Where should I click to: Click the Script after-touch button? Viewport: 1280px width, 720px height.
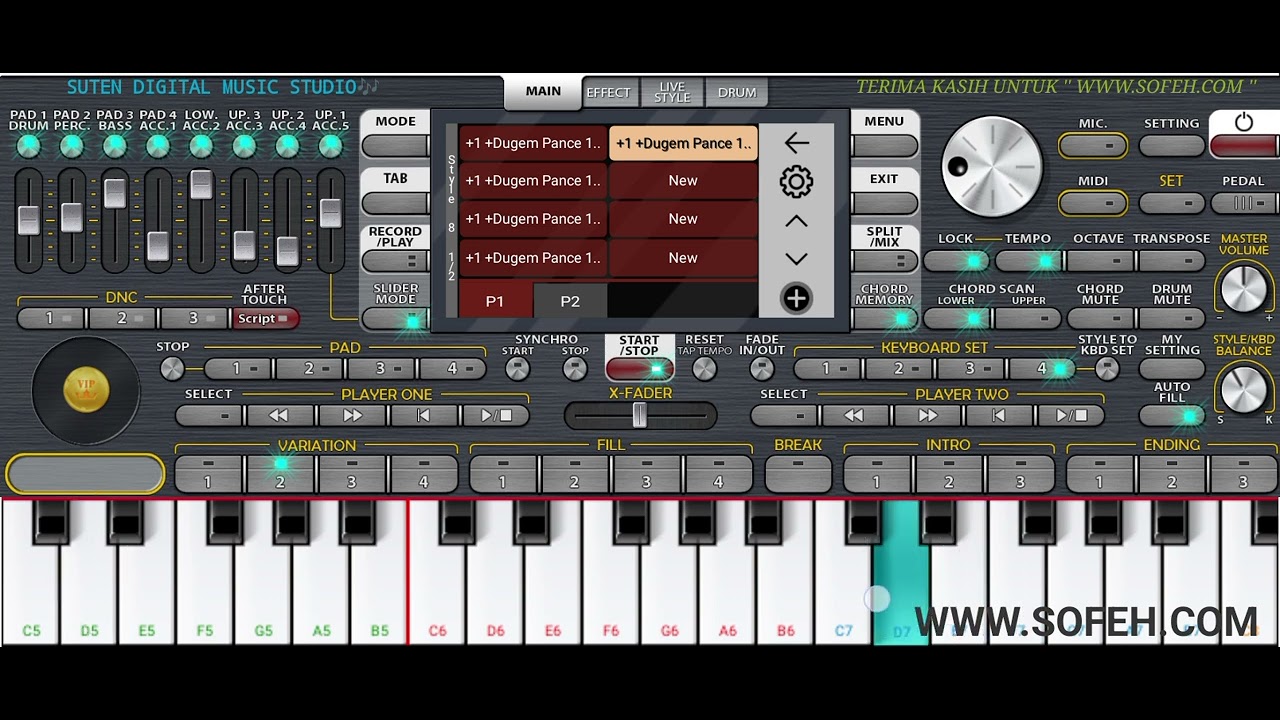266,319
